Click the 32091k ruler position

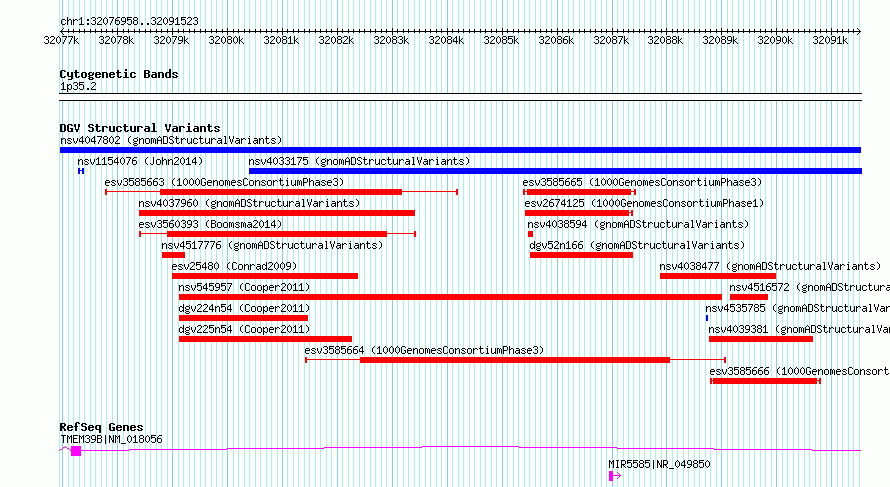click(x=830, y=40)
